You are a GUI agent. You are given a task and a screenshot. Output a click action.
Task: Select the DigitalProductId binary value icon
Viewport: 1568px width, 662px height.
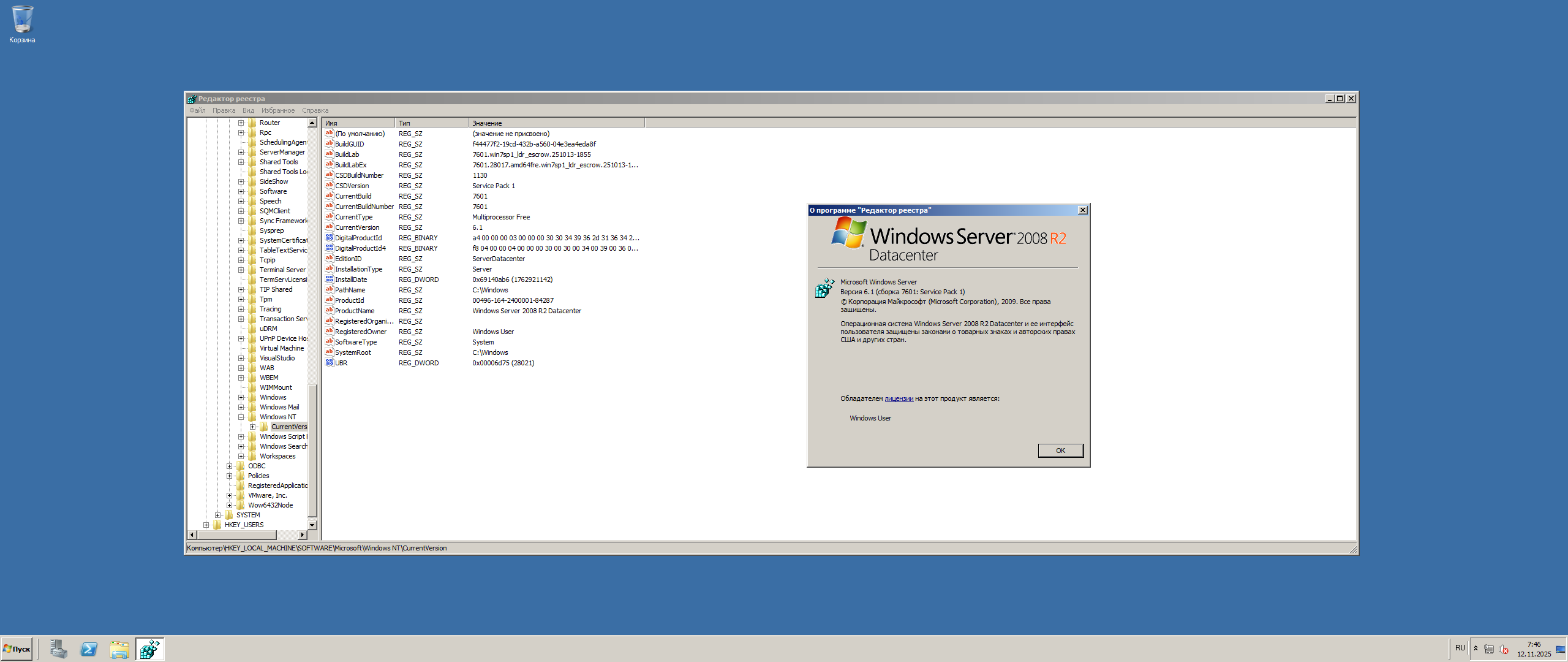pyautogui.click(x=329, y=238)
